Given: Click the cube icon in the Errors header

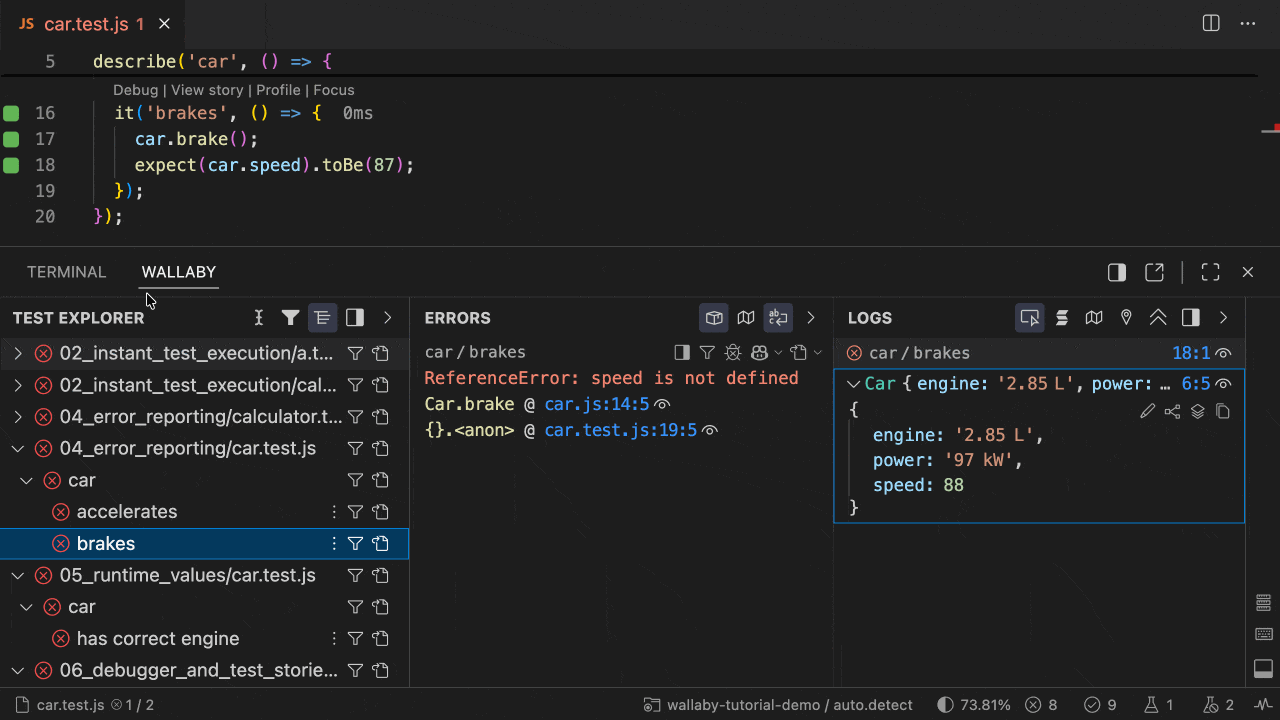Looking at the screenshot, I should click(714, 318).
